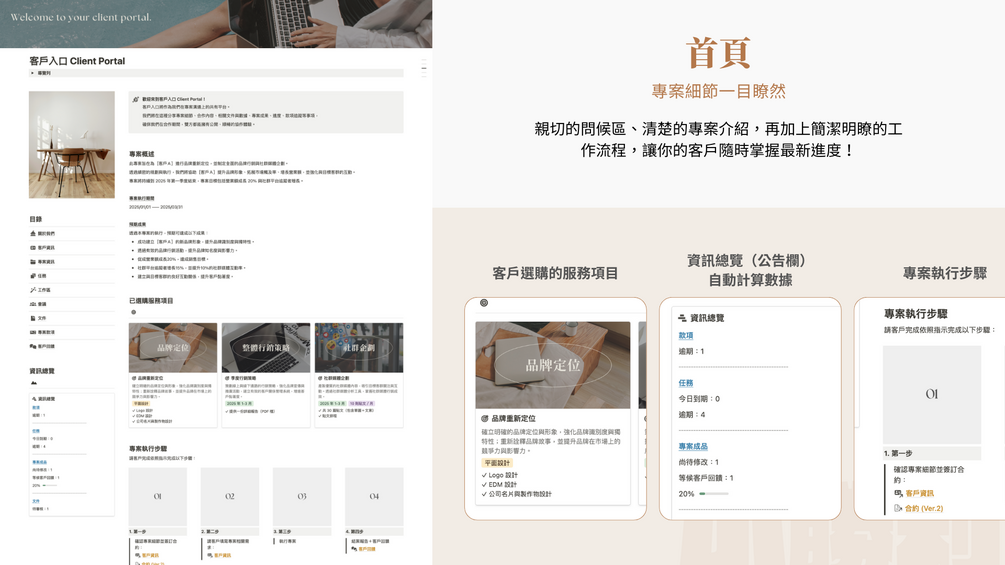The image size is (1005, 565).
Task: Click the 首頁 heading on the right
Action: point(718,53)
